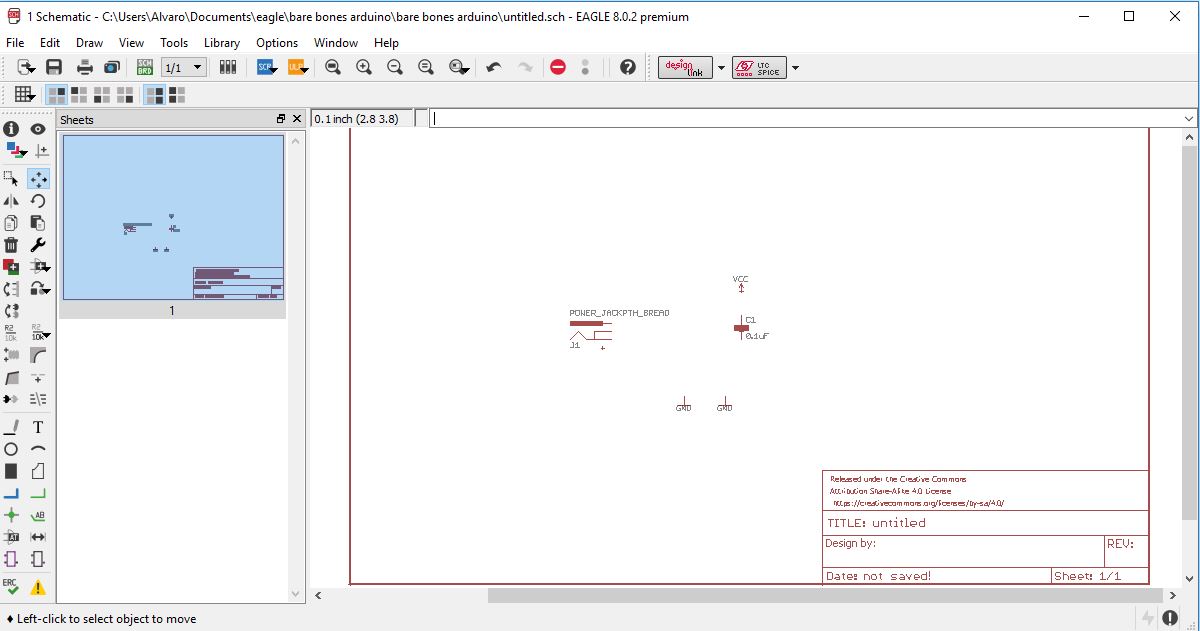Viewport: 1200px width, 631px height.
Task: Select the green Net tool
Action: tap(38, 493)
